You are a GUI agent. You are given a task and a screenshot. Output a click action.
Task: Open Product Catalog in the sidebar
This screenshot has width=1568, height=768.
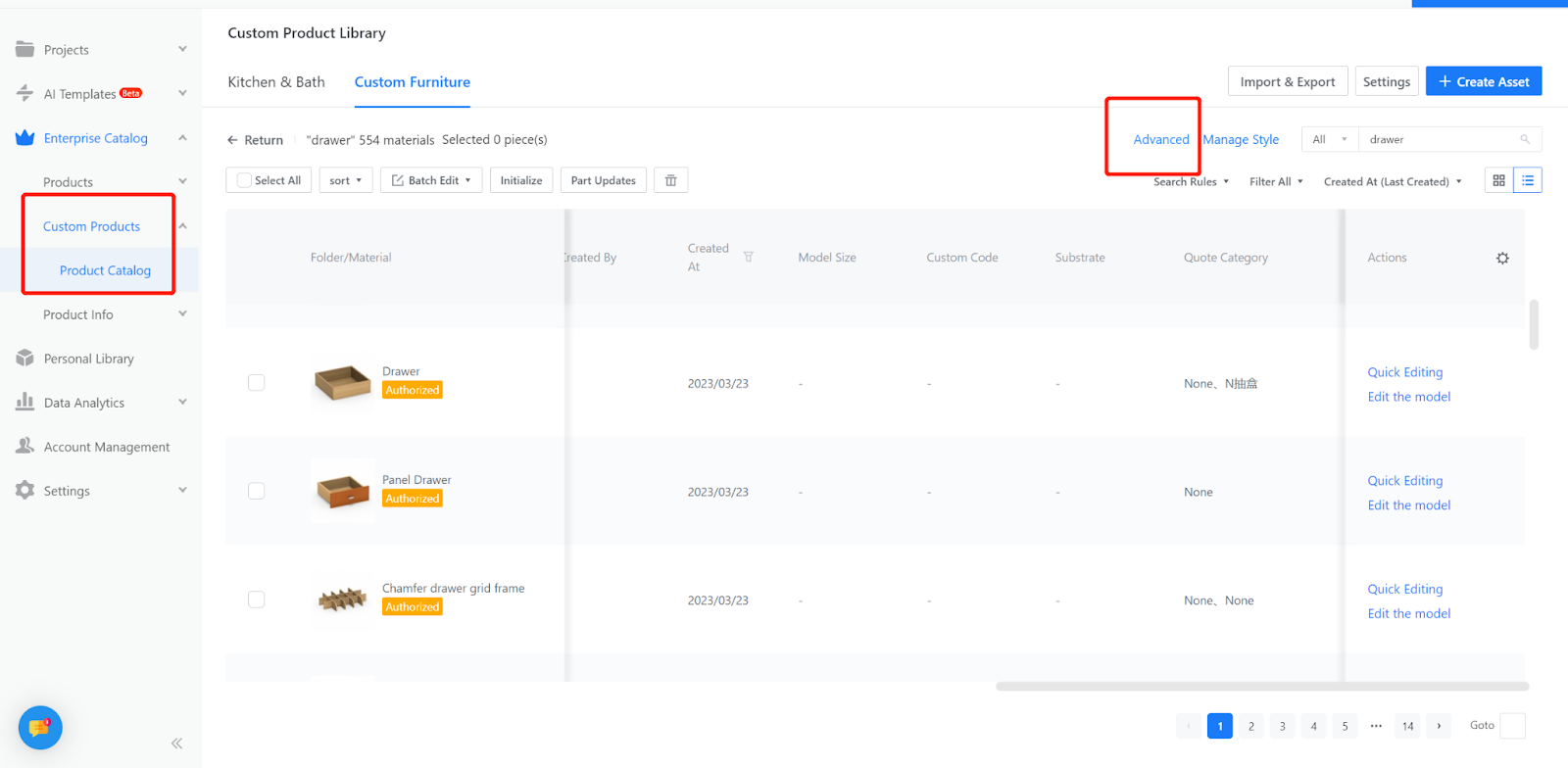(105, 270)
